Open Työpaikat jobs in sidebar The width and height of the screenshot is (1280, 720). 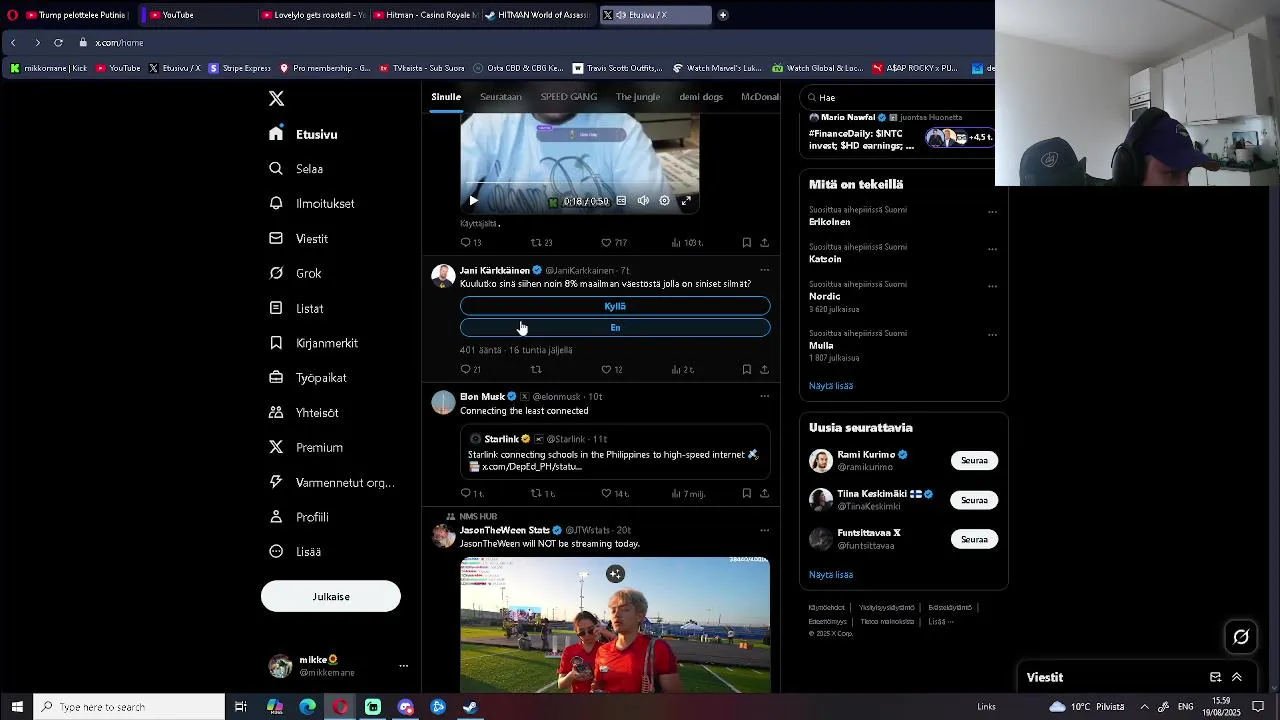[x=308, y=378]
